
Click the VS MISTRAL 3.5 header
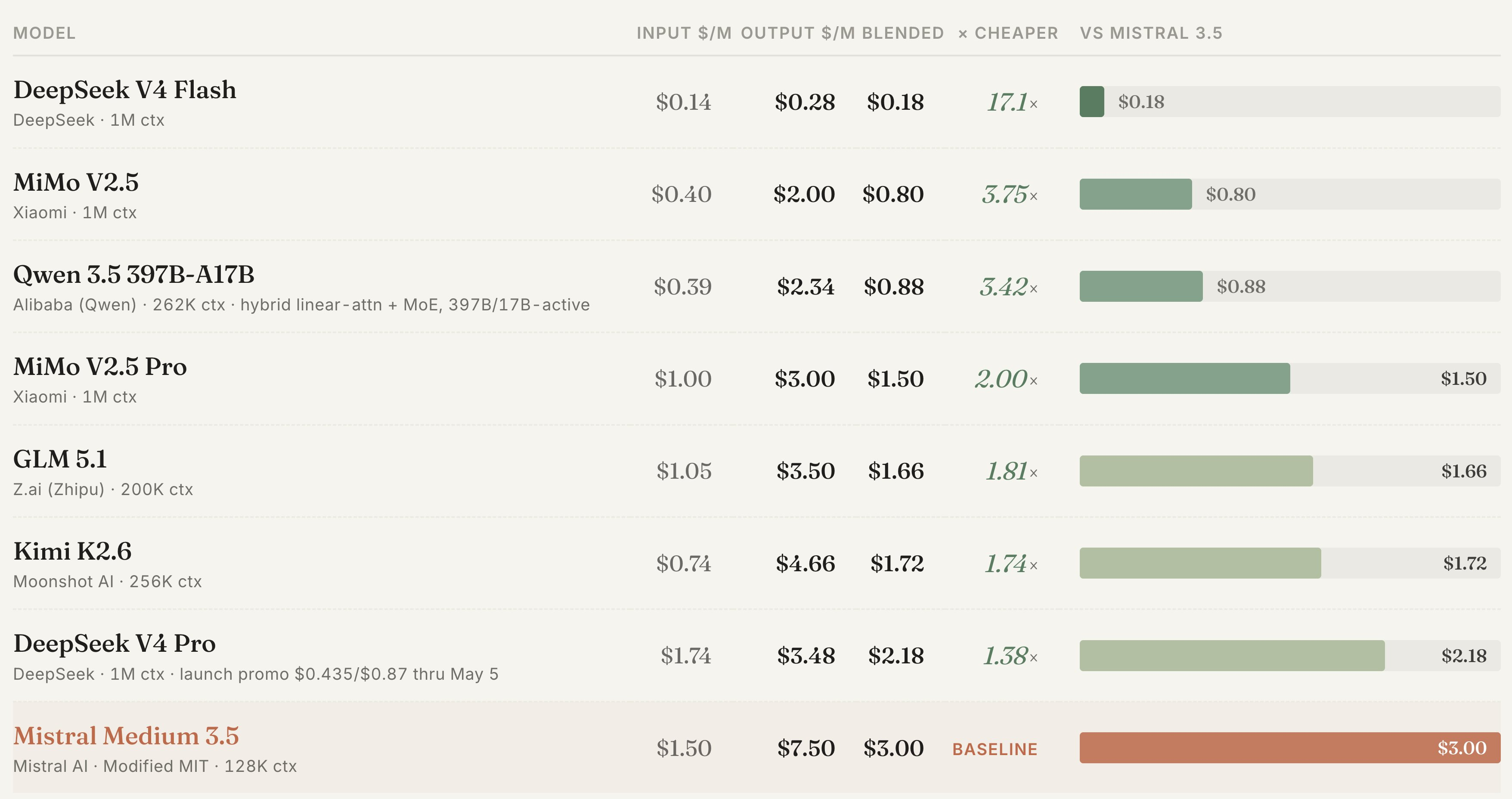pyautogui.click(x=1150, y=33)
